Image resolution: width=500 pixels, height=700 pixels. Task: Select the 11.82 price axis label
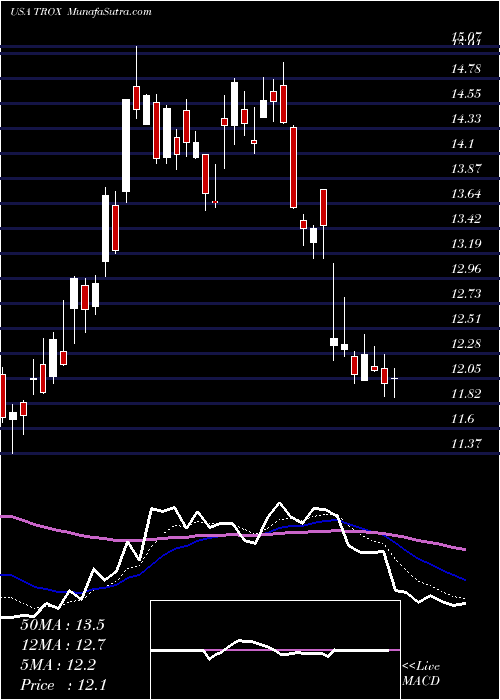click(x=466, y=394)
